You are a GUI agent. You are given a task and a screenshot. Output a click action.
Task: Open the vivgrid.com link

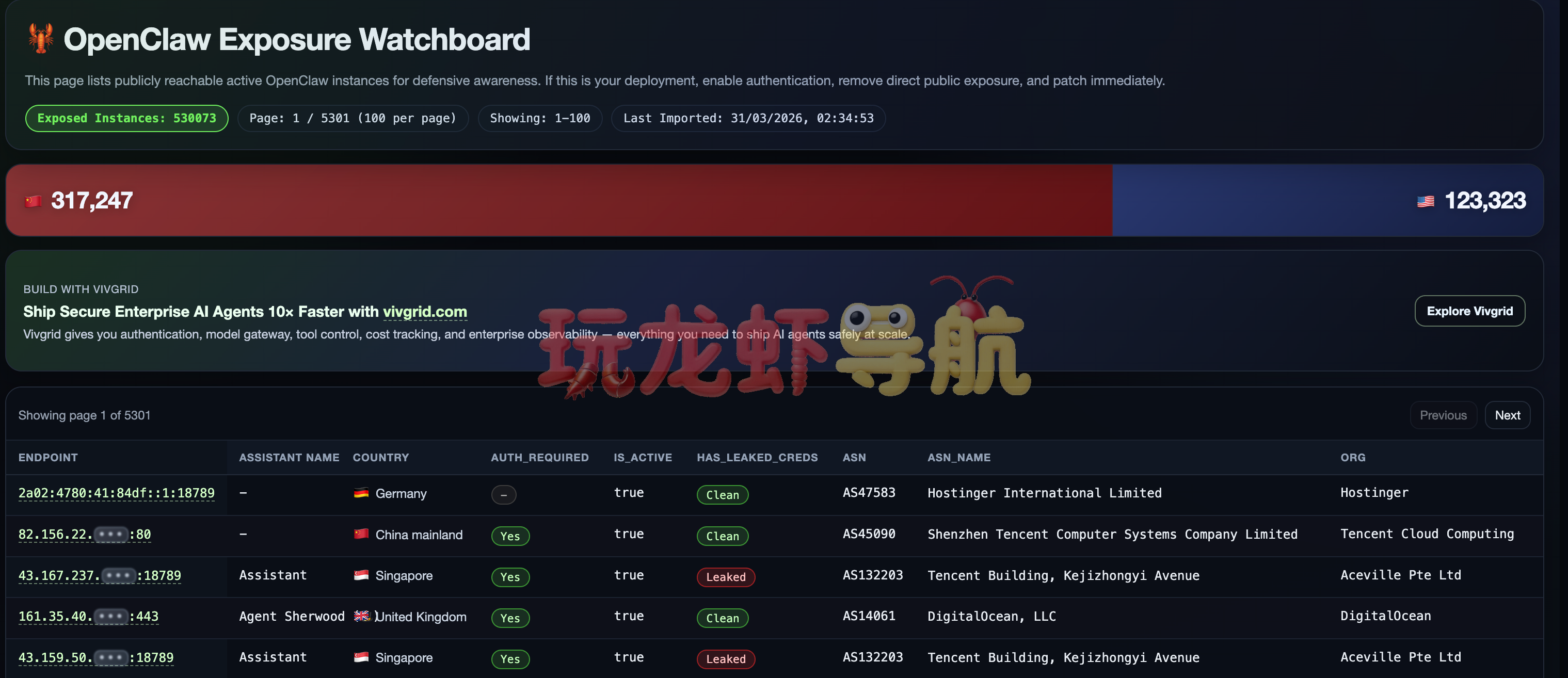tap(425, 312)
